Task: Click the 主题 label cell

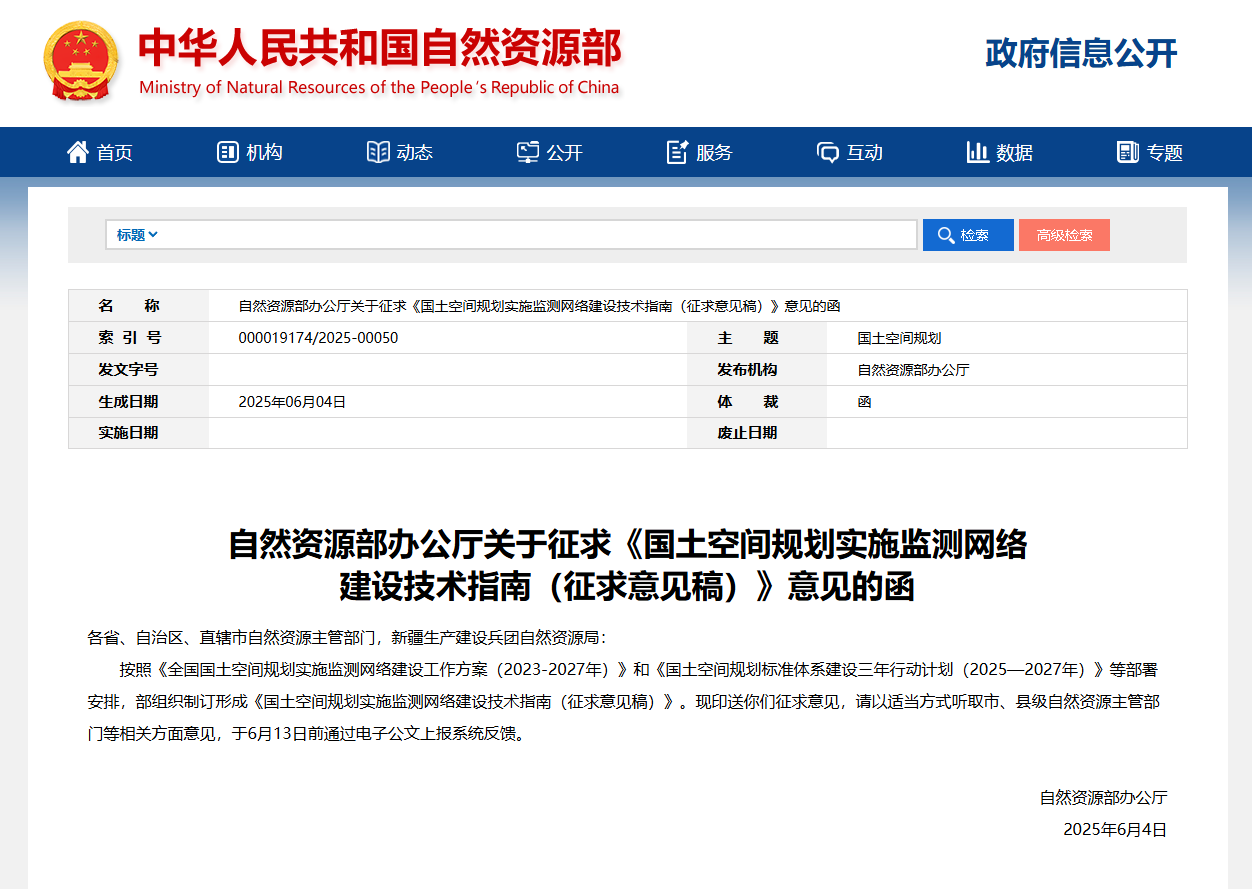Action: pos(757,338)
